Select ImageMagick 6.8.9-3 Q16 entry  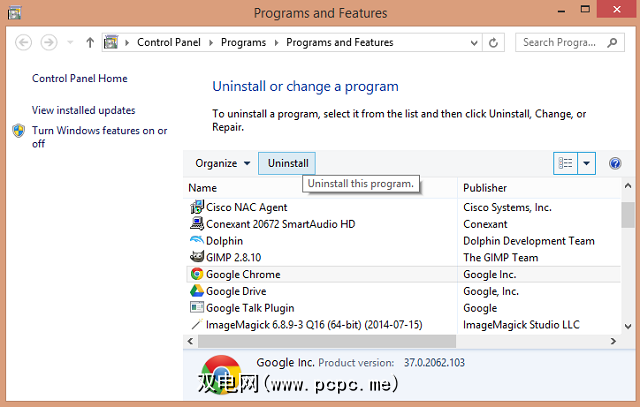pos(314,325)
